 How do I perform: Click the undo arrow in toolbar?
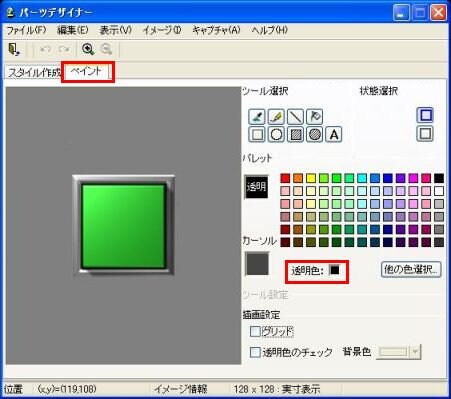[45, 49]
